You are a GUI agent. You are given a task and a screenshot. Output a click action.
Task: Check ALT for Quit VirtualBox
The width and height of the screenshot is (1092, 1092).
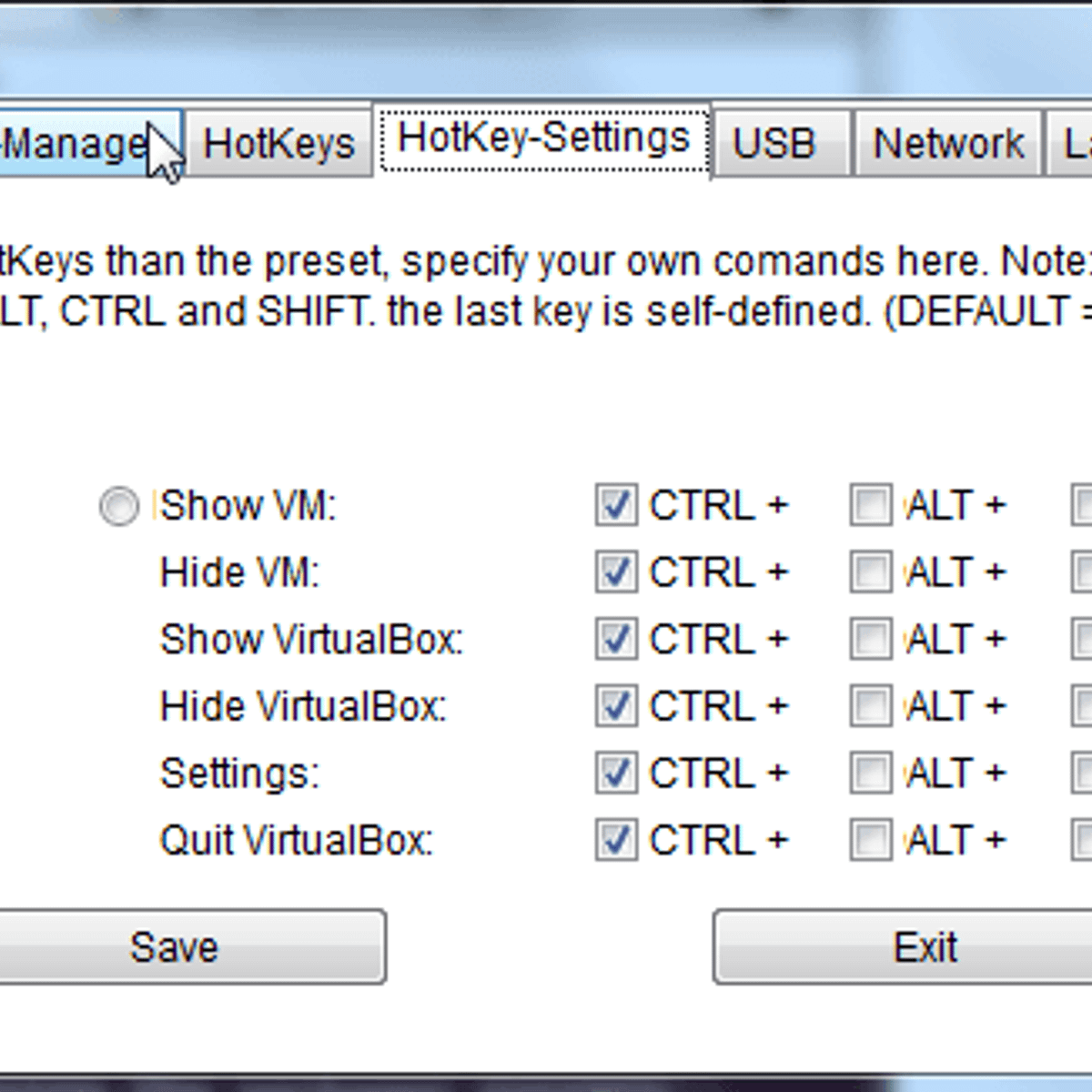tap(870, 840)
